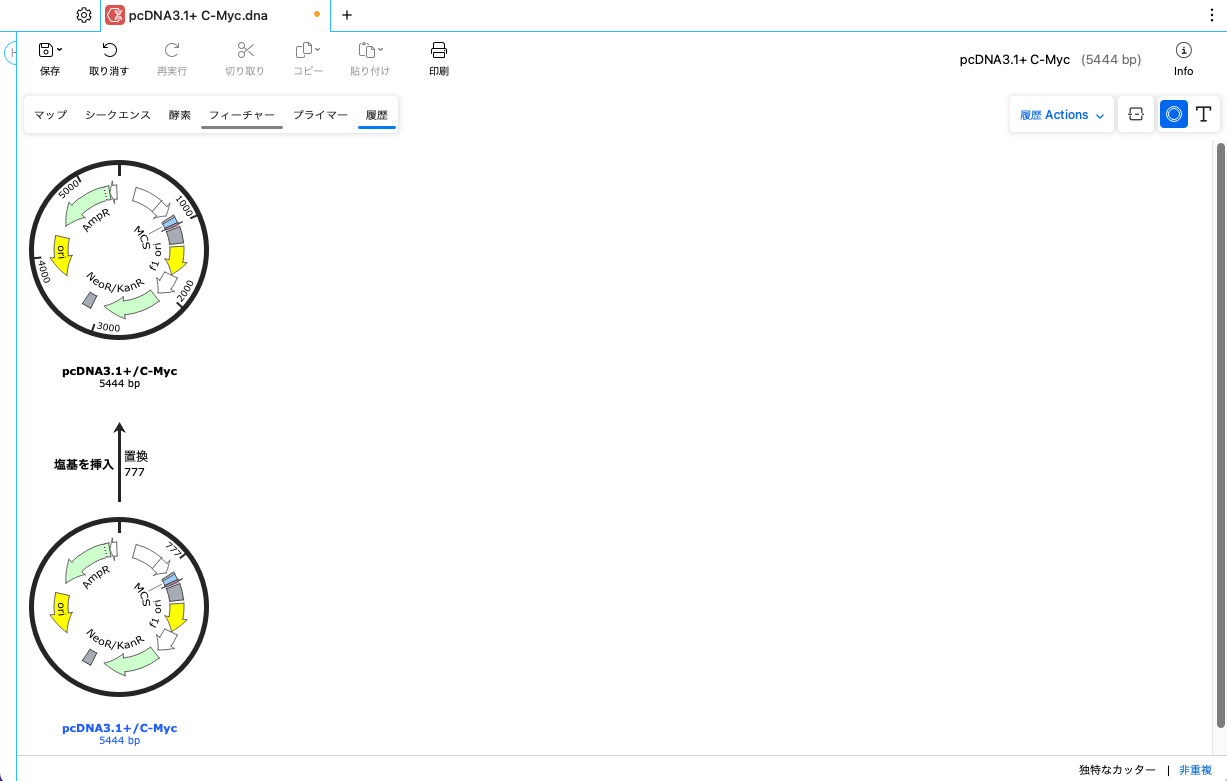Click the blue pcDNA3.1+/C-Myc ancestor name

click(x=119, y=728)
